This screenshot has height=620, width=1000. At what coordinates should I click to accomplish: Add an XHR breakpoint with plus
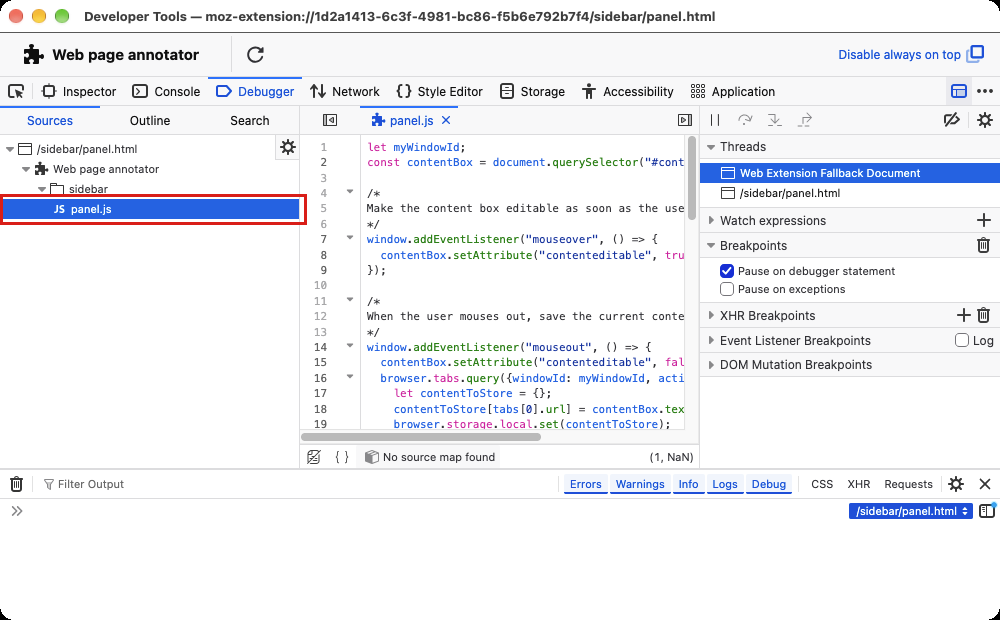[964, 315]
